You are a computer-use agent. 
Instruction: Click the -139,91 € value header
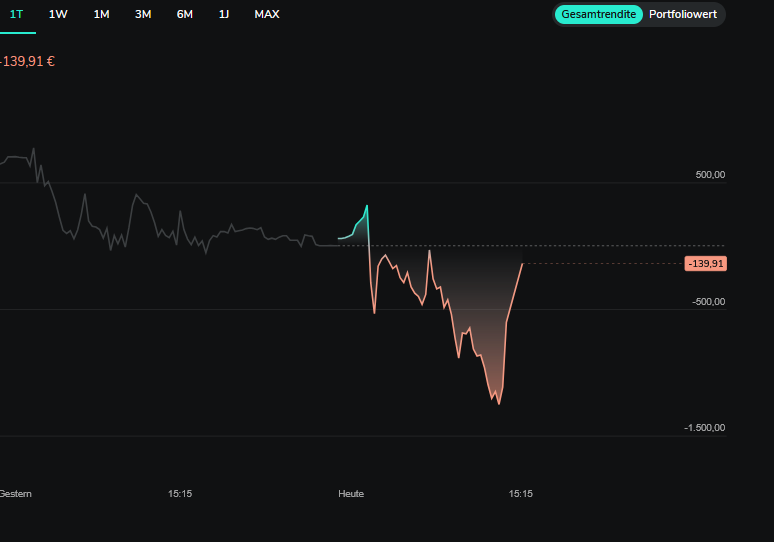pos(28,61)
